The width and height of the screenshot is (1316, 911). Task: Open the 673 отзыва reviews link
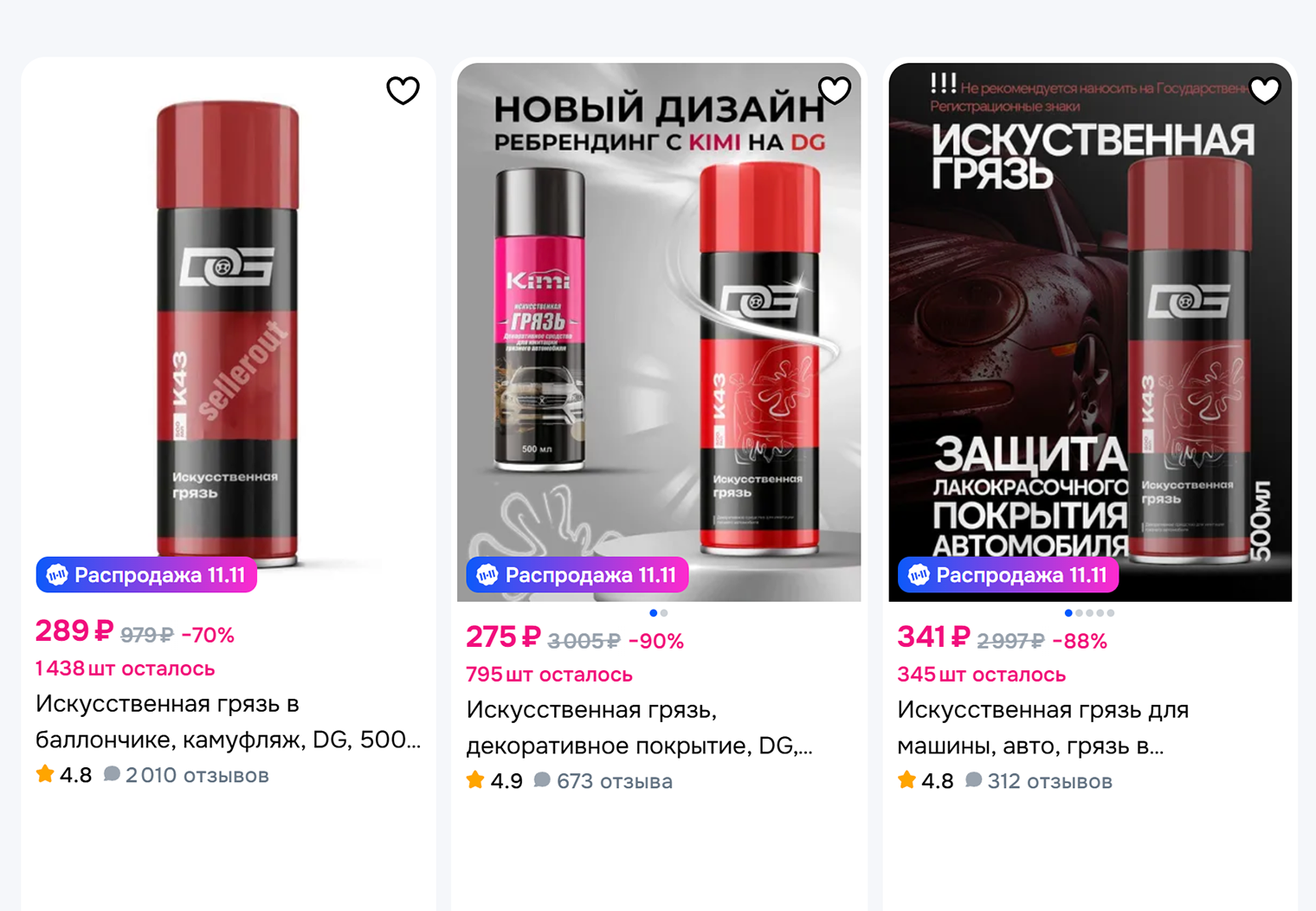pyautogui.click(x=603, y=781)
